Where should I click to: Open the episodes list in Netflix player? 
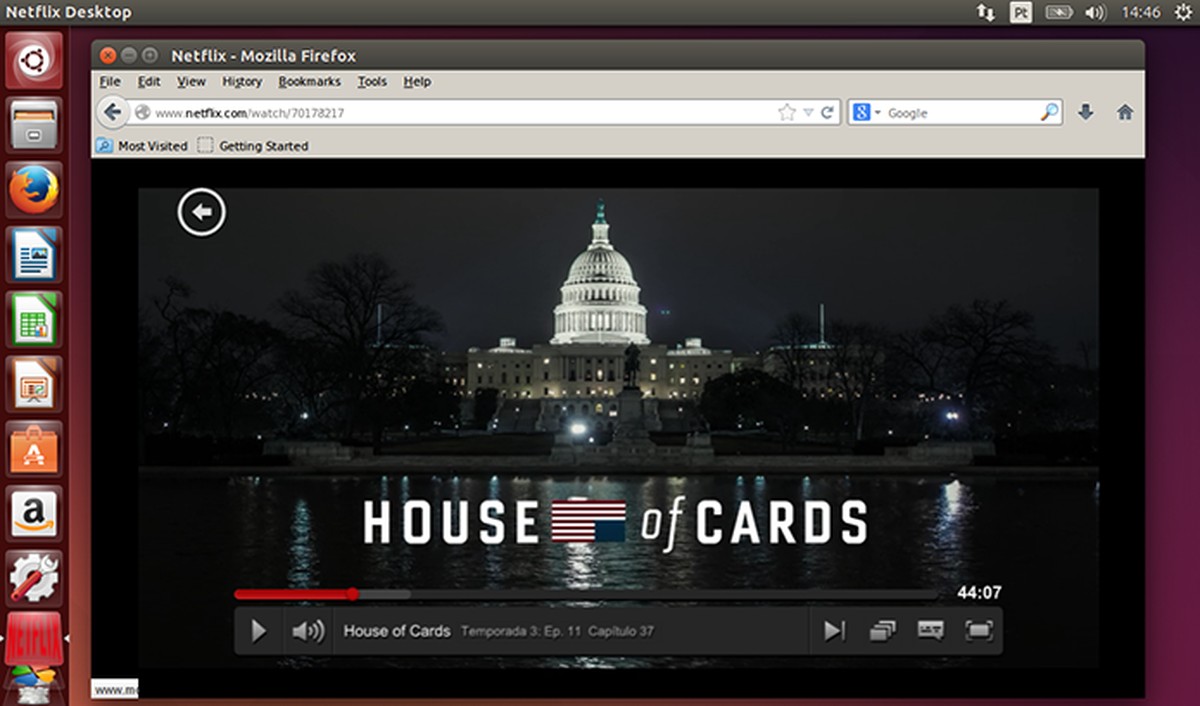click(x=882, y=630)
